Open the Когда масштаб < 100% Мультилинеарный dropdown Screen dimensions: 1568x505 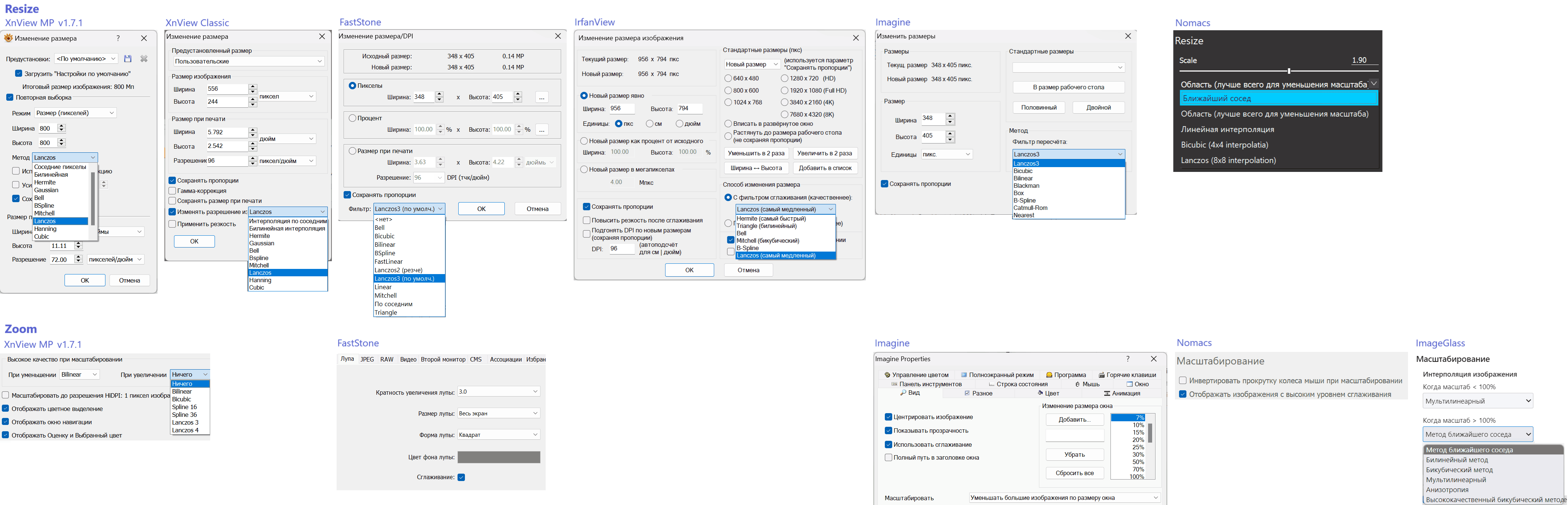click(x=1477, y=401)
